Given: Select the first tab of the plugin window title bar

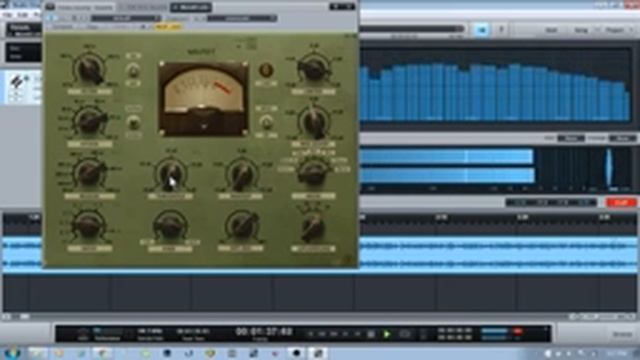Looking at the screenshot, I should 85,7.
